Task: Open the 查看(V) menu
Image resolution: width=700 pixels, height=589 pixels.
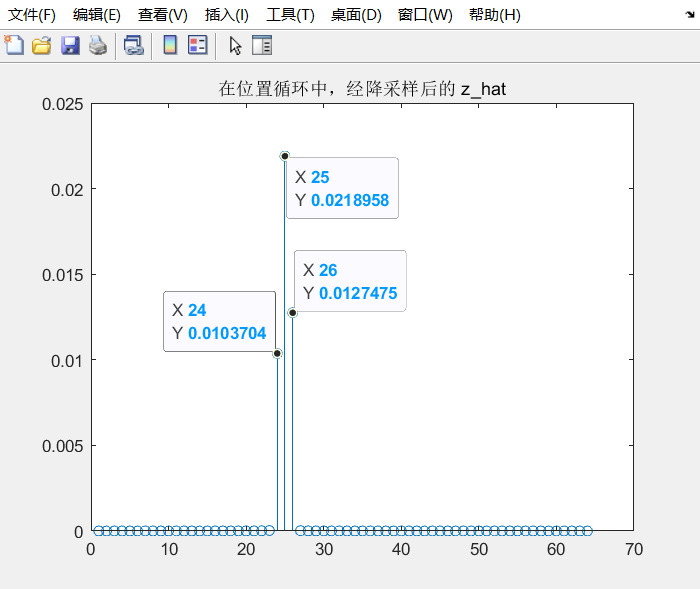Action: (162, 15)
